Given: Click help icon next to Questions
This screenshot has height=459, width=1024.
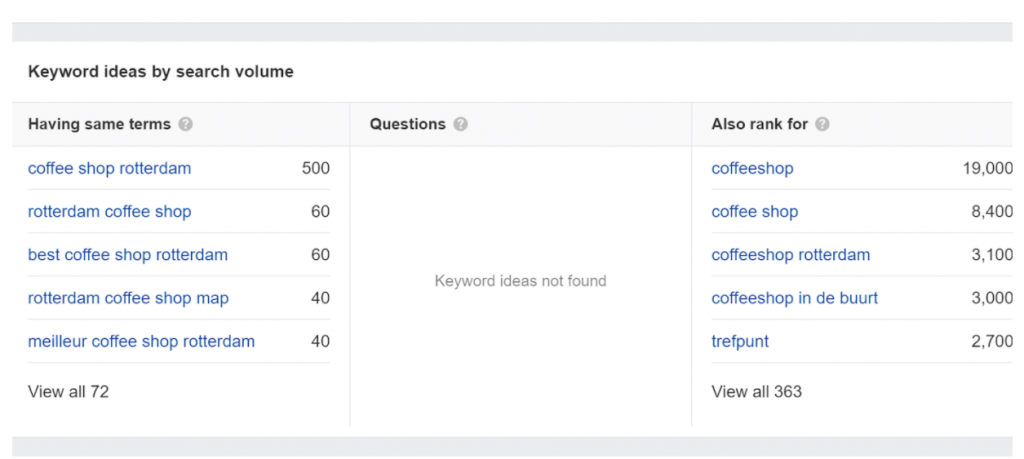Looking at the screenshot, I should pos(460,124).
